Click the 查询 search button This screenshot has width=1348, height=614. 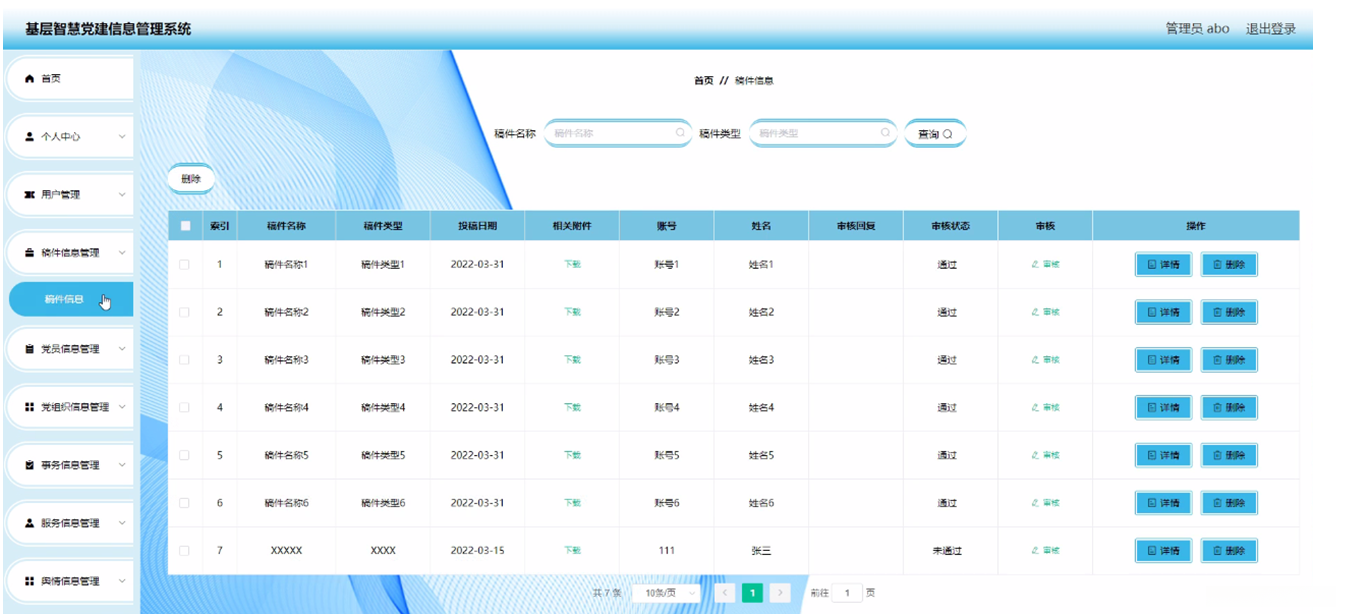pyautogui.click(x=934, y=133)
